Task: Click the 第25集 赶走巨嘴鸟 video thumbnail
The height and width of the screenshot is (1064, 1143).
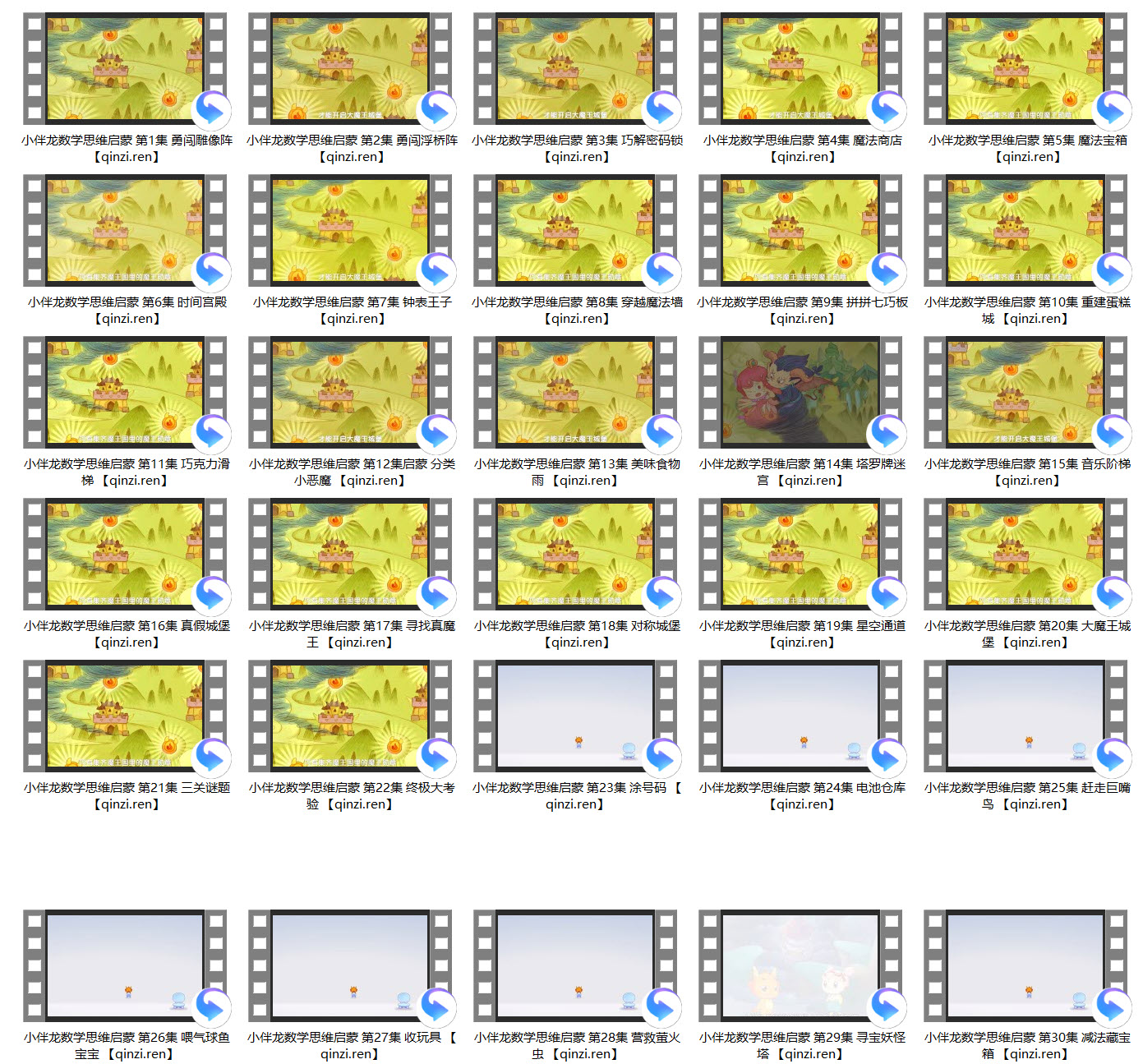Action: 1025,716
